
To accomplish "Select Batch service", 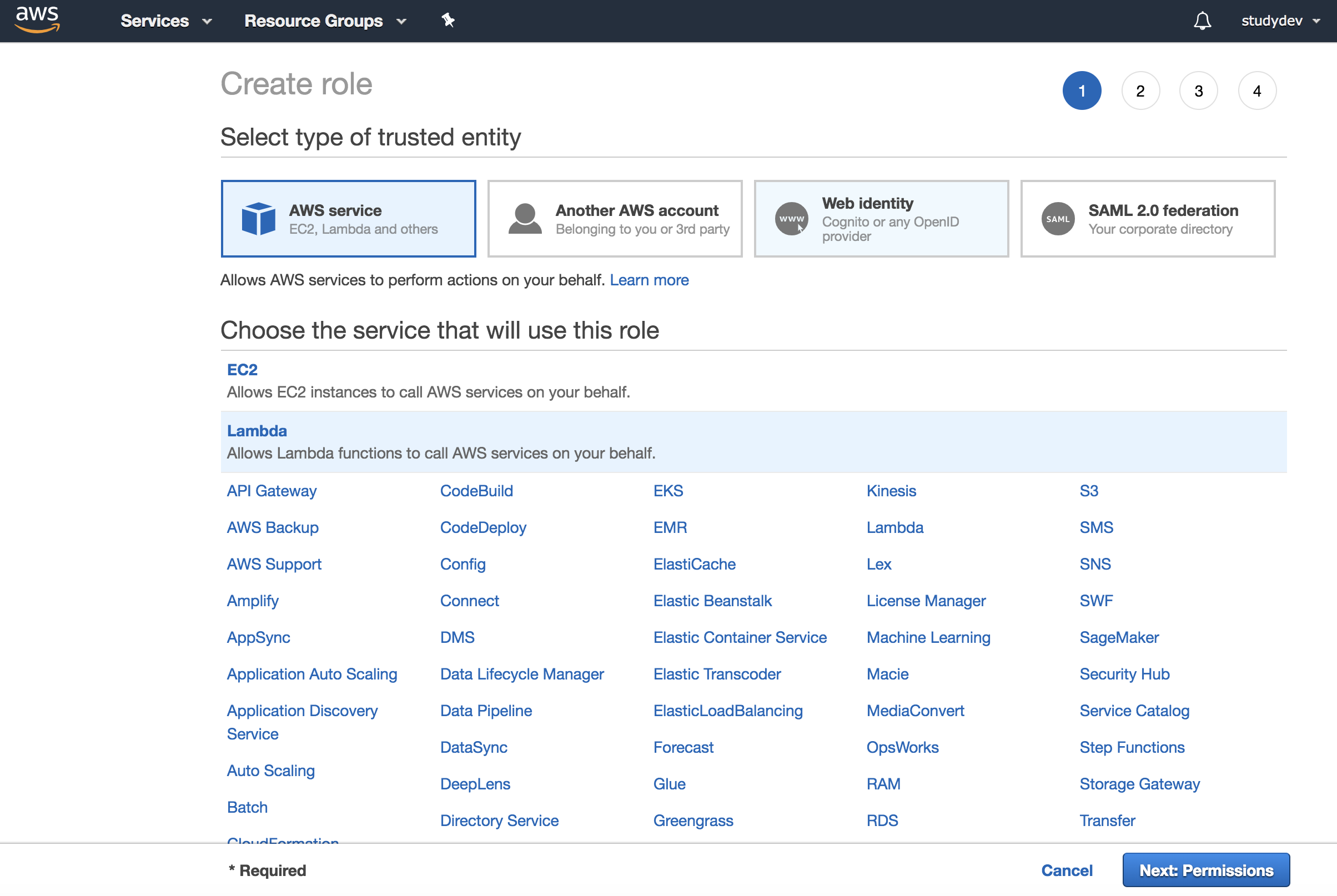I will pos(247,807).
